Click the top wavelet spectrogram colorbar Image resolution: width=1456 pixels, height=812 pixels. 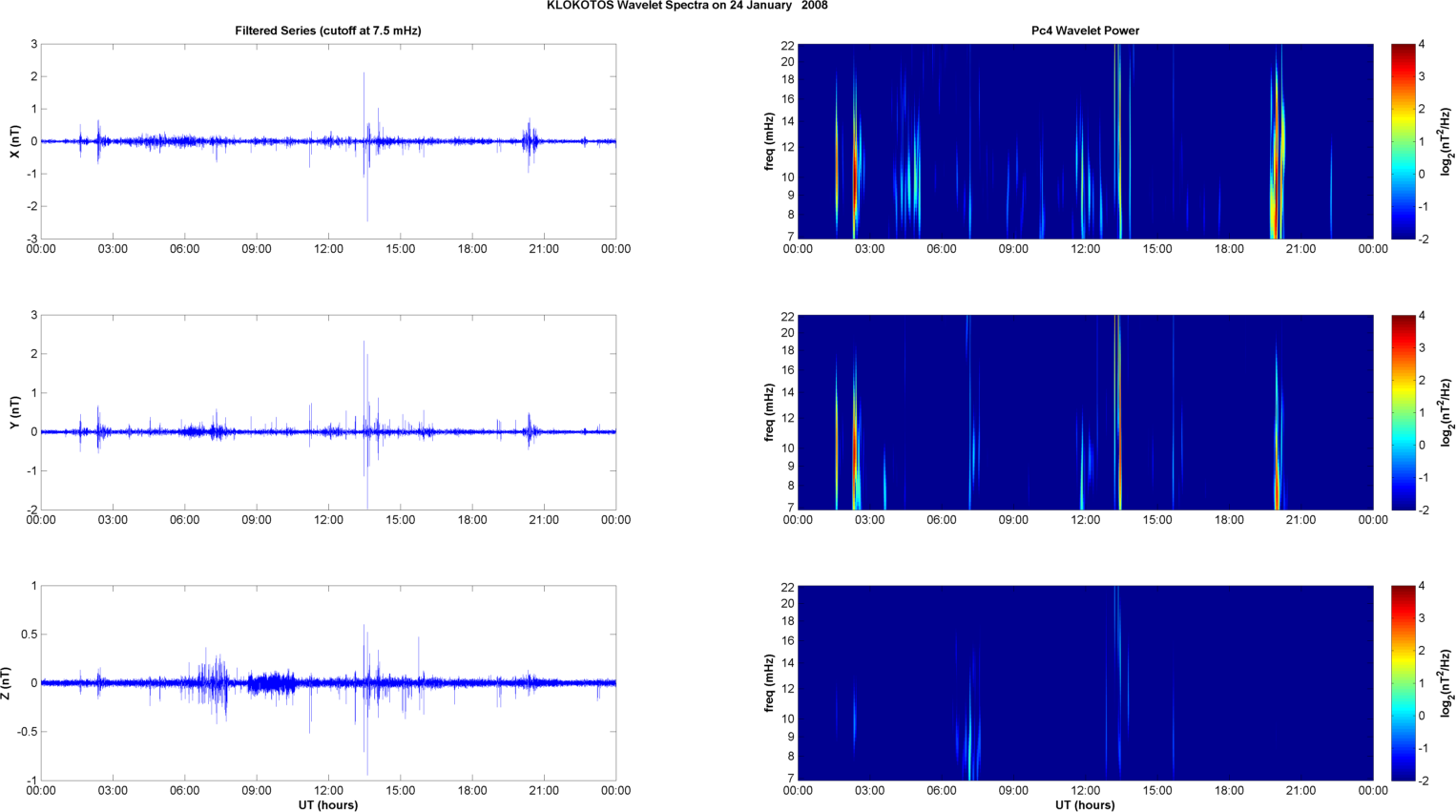pos(1403,141)
